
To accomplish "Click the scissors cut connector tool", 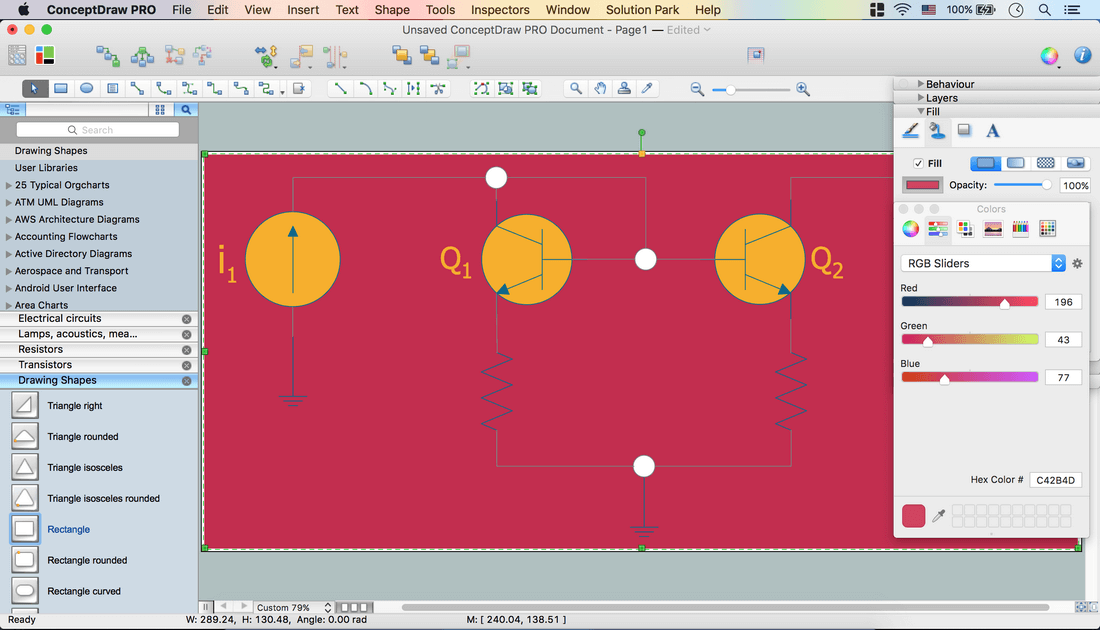I will tap(437, 88).
